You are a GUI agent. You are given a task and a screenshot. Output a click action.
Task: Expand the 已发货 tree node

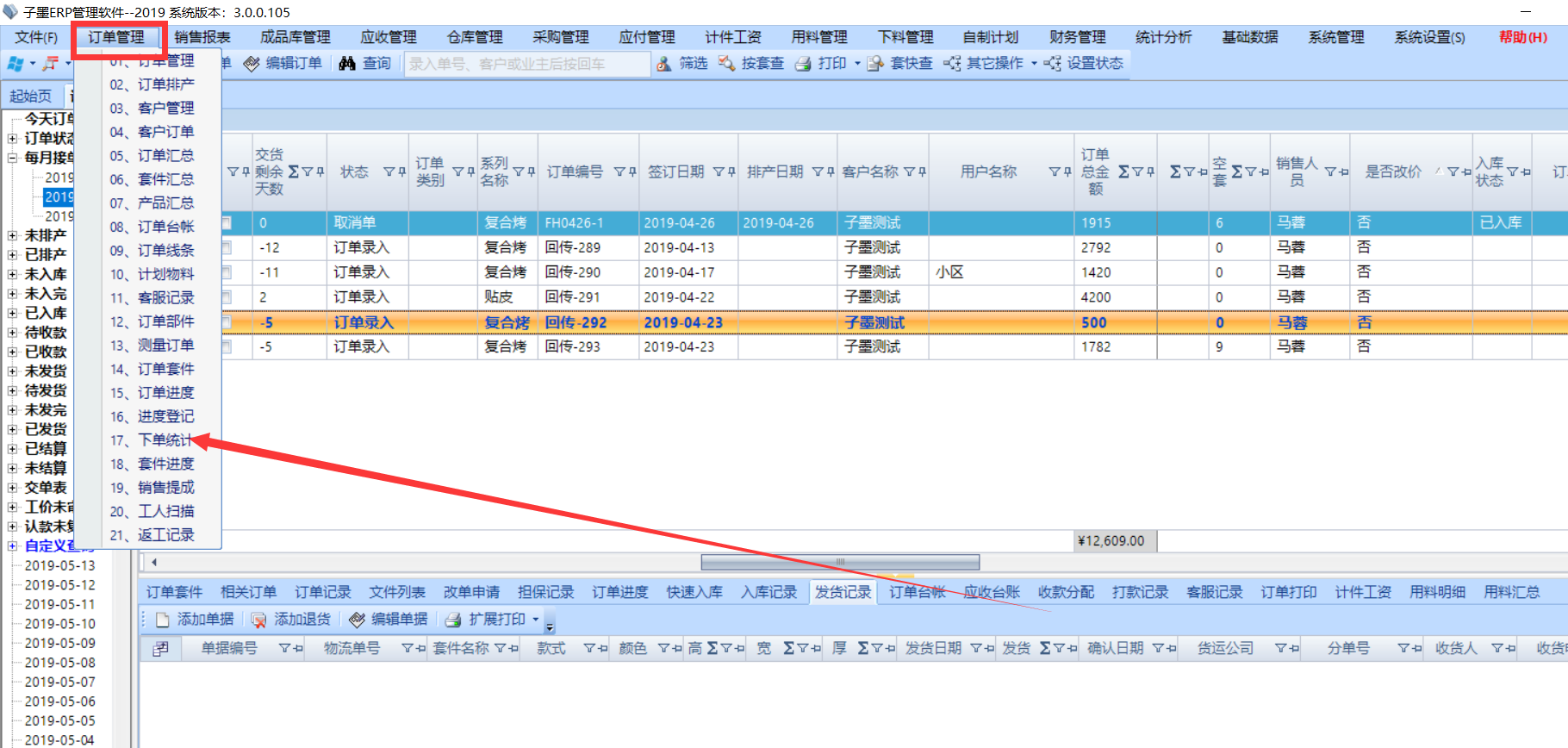12,429
